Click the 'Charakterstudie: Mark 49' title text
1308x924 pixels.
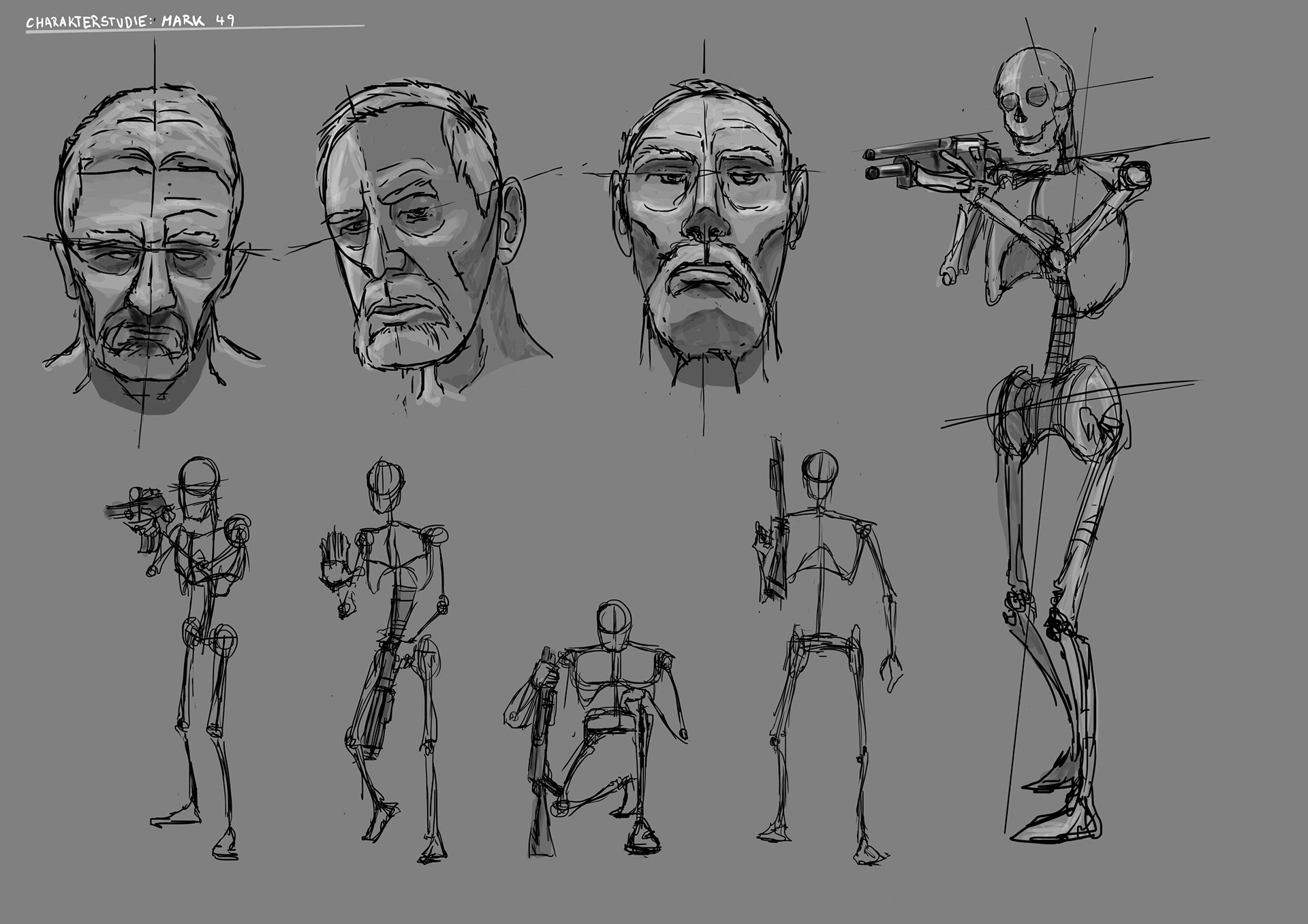point(129,21)
